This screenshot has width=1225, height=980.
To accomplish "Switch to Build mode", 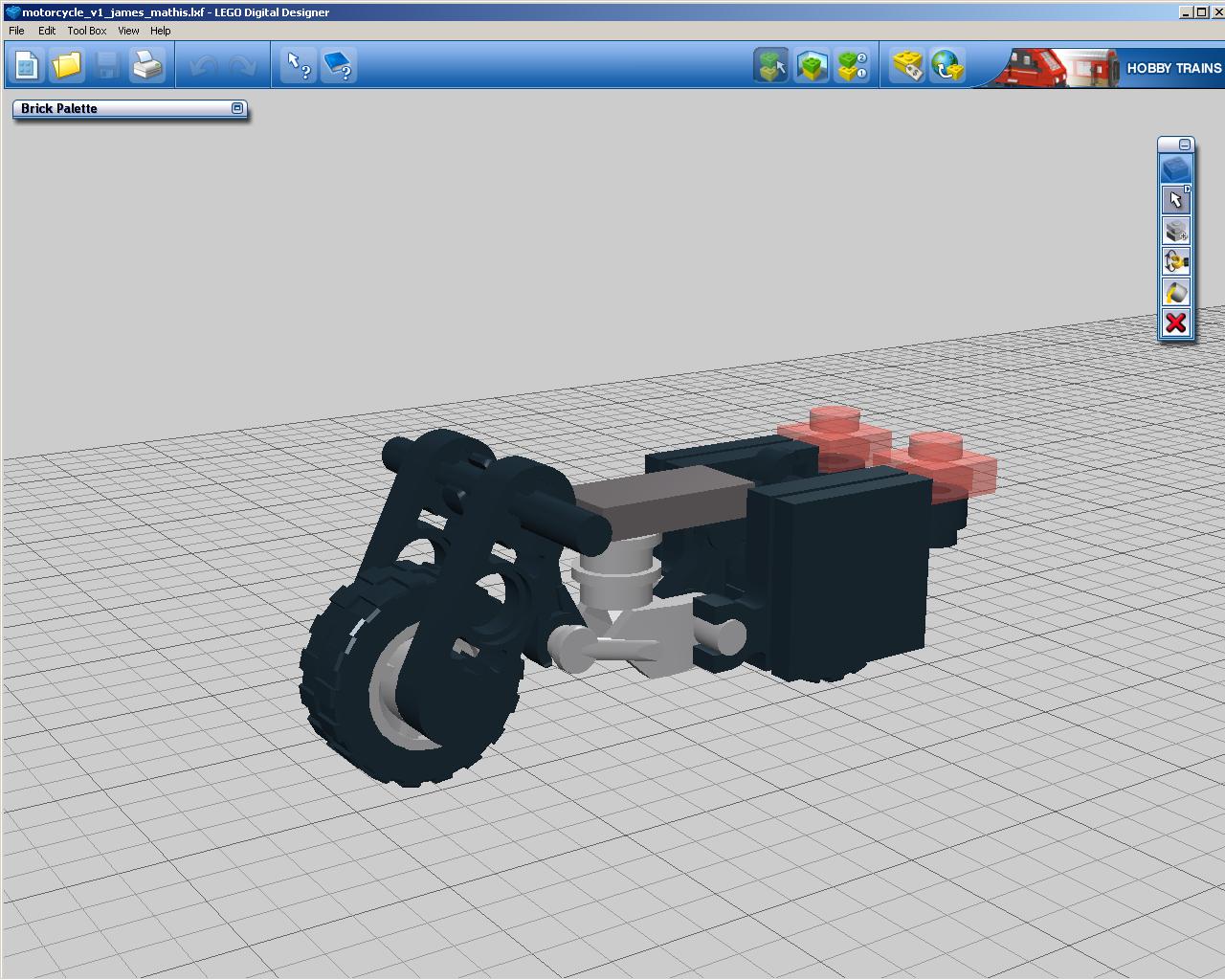I will [x=771, y=65].
